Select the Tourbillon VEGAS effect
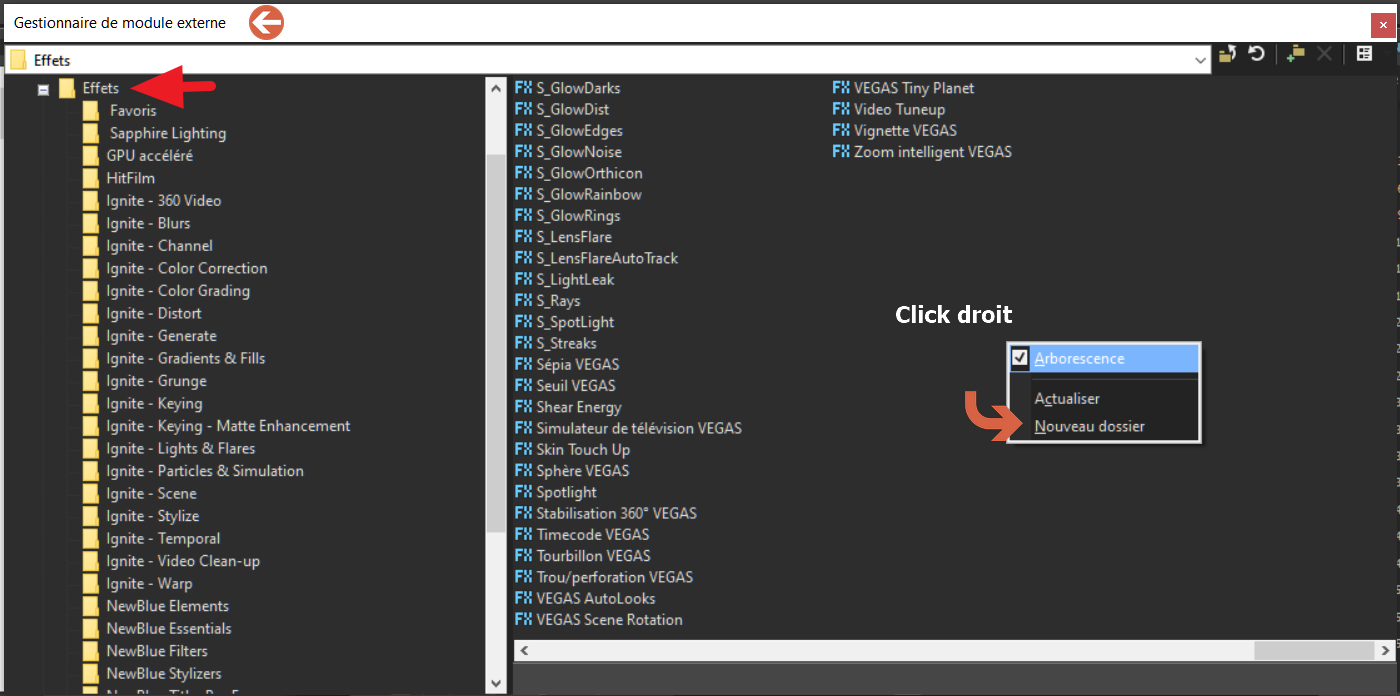Image resolution: width=1400 pixels, height=696 pixels. point(593,556)
